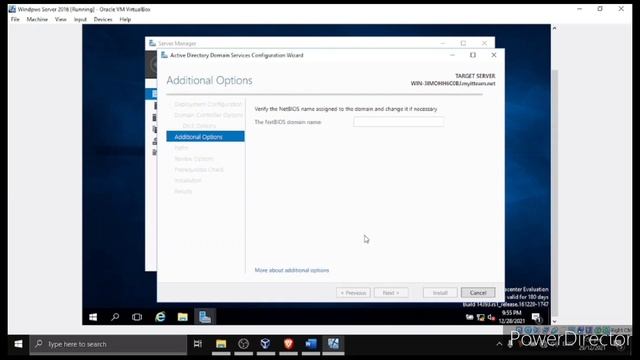Click Server Manager icon in guest taskbar
The height and width of the screenshot is (360, 640).
tap(204, 317)
